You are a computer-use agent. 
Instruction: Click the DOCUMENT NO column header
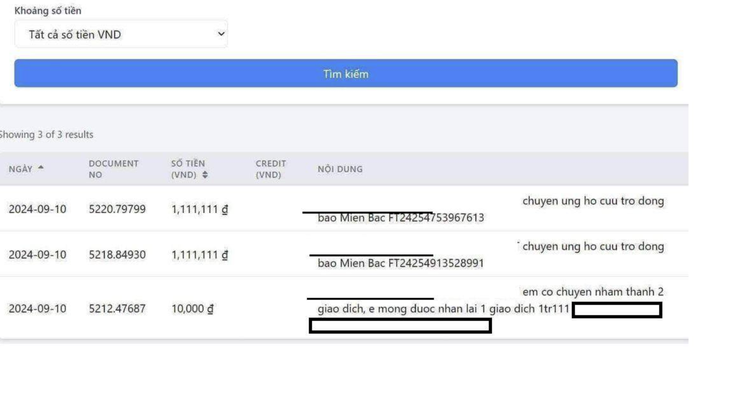113,169
